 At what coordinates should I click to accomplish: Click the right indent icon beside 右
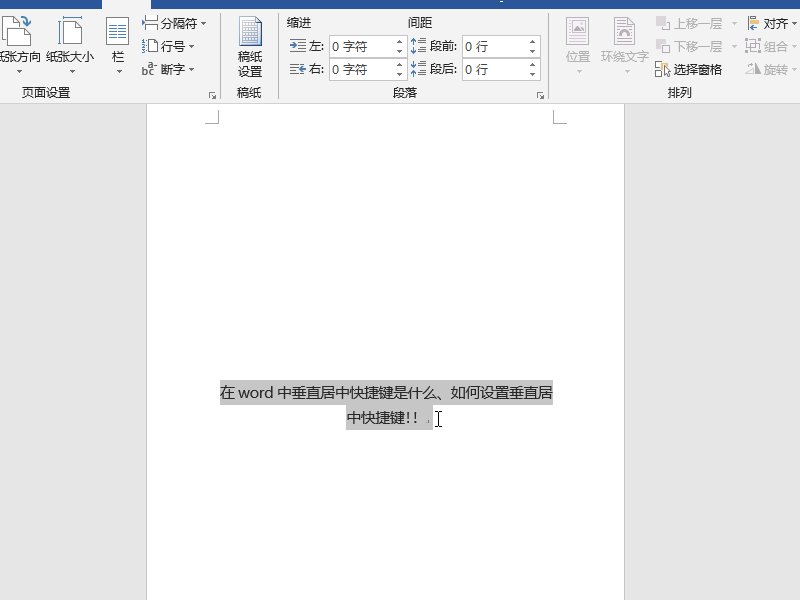(297, 69)
